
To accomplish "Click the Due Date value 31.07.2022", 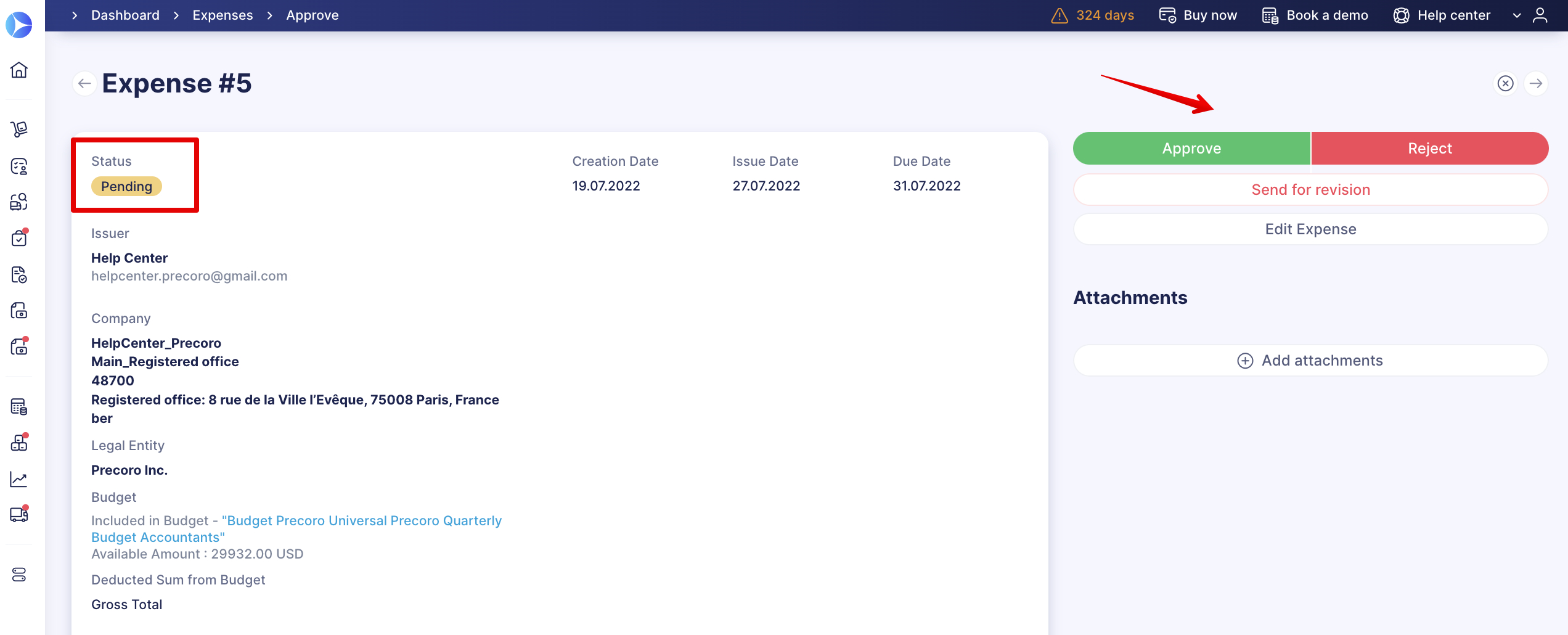I will (x=926, y=186).
